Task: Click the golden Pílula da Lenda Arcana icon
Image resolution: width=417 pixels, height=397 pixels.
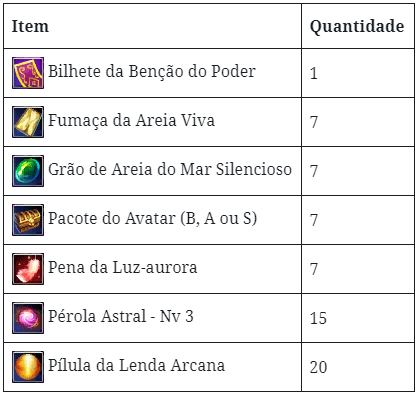Action: tap(28, 367)
